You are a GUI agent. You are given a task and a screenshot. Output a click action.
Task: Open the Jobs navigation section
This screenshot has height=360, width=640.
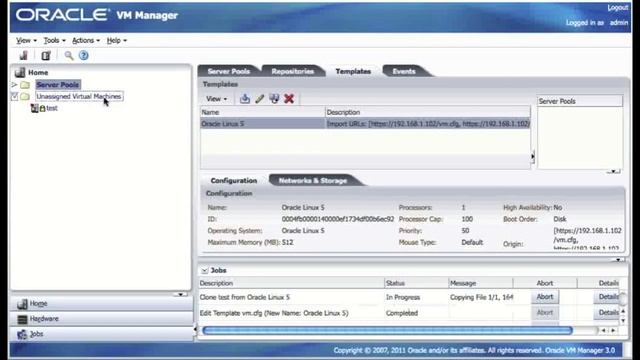pyautogui.click(x=102, y=334)
